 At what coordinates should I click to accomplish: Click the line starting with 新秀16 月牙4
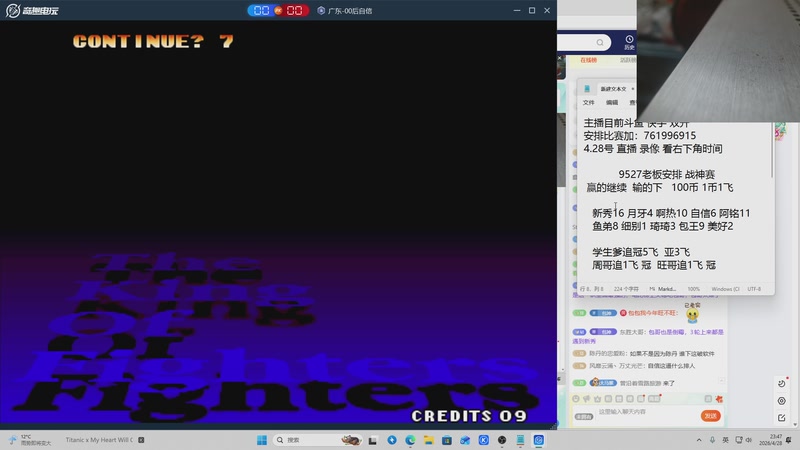click(x=671, y=213)
